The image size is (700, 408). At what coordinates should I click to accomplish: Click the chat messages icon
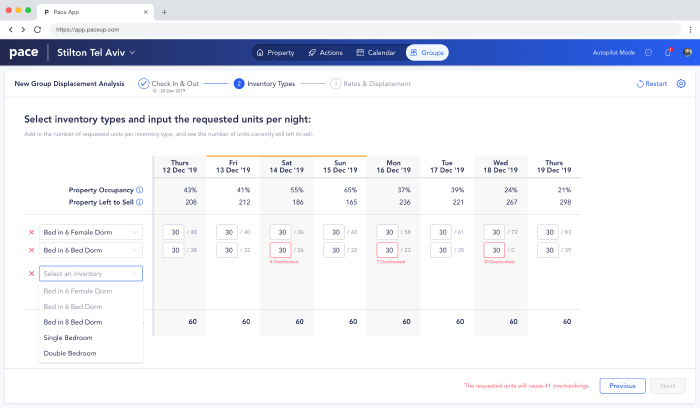tap(649, 52)
